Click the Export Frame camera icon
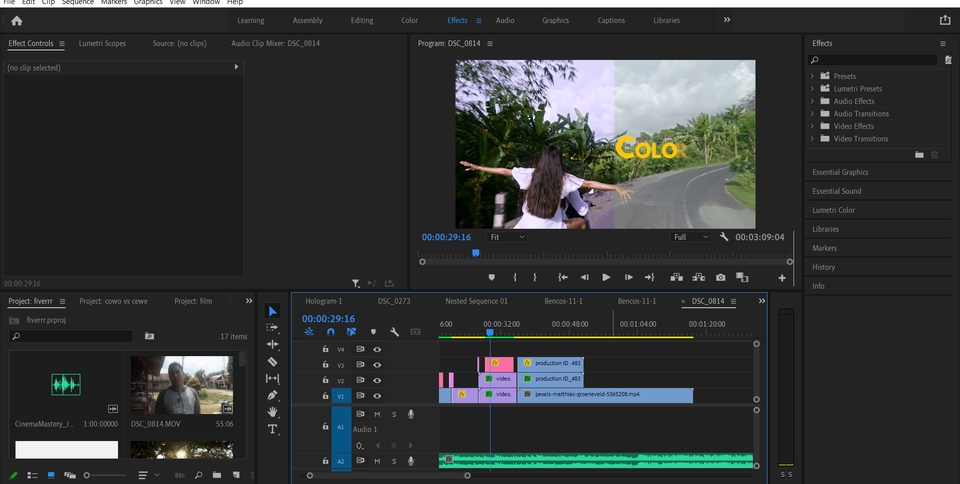This screenshot has height=484, width=960. click(x=721, y=277)
